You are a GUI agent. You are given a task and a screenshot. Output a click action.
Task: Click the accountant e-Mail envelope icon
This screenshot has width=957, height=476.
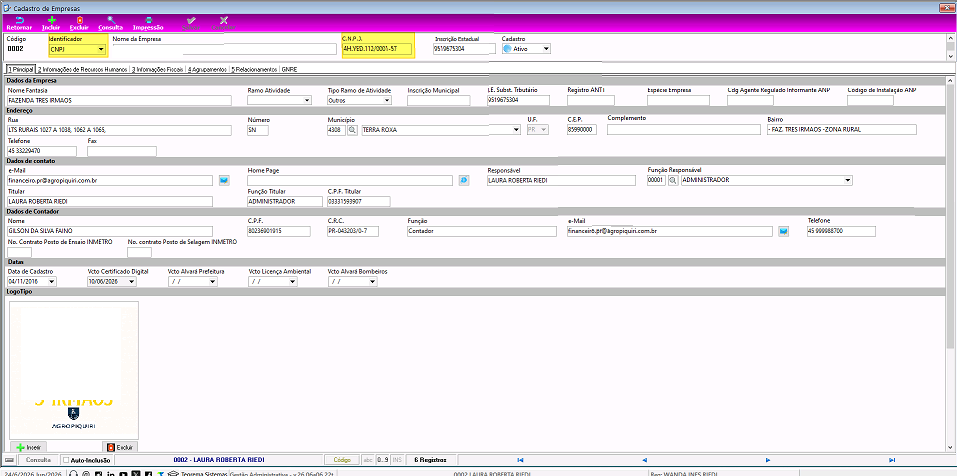pos(784,231)
